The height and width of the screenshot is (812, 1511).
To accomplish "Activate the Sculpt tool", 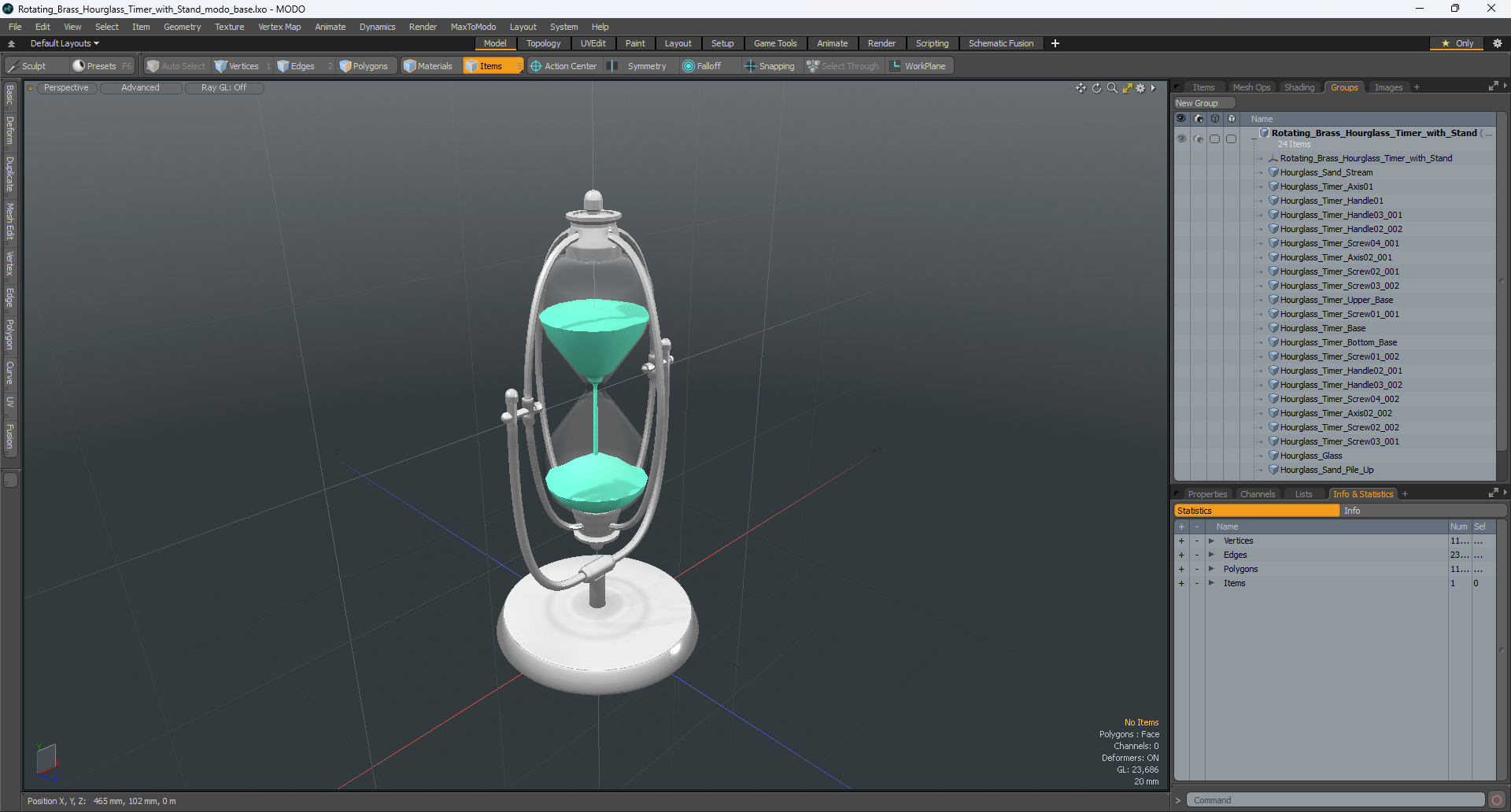I will [28, 66].
